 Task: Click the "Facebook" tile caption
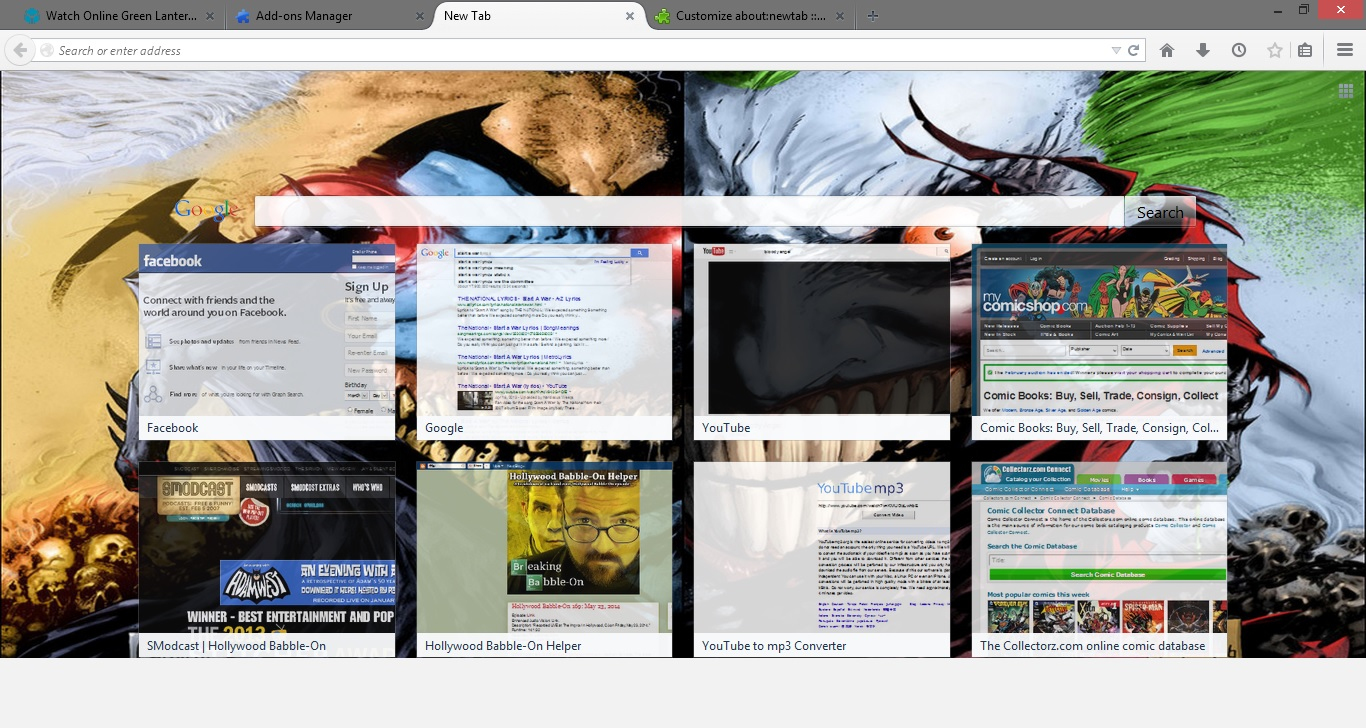[x=173, y=428]
